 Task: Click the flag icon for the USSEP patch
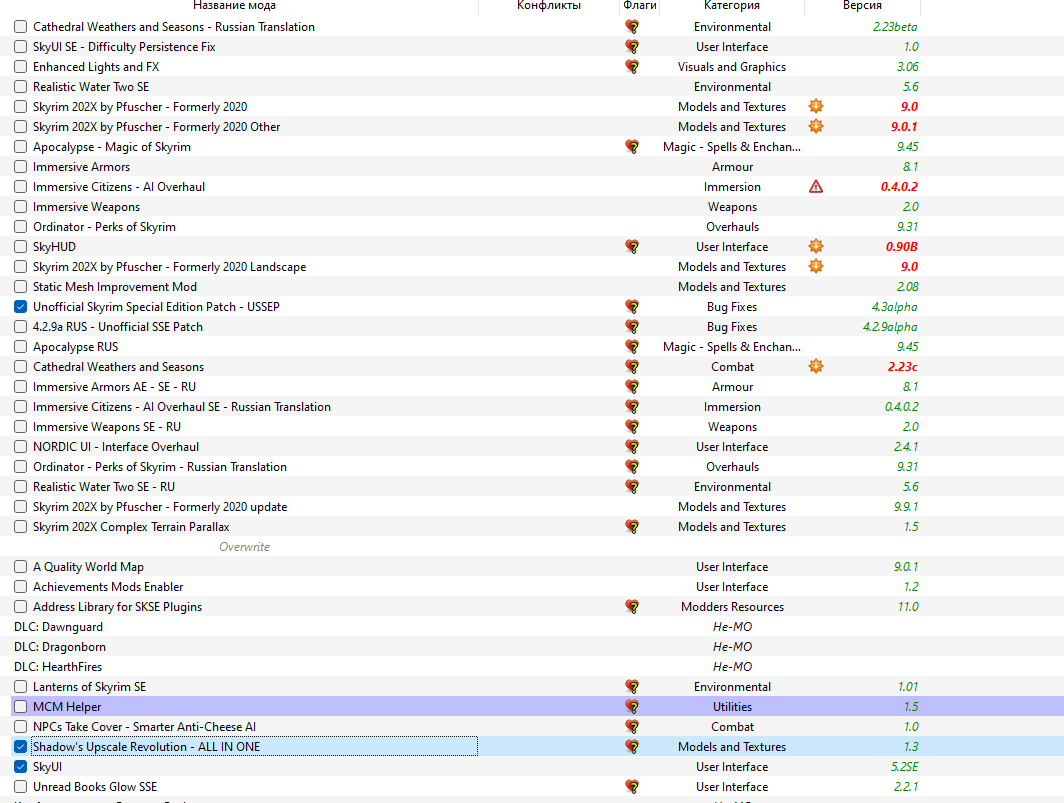pyautogui.click(x=632, y=307)
